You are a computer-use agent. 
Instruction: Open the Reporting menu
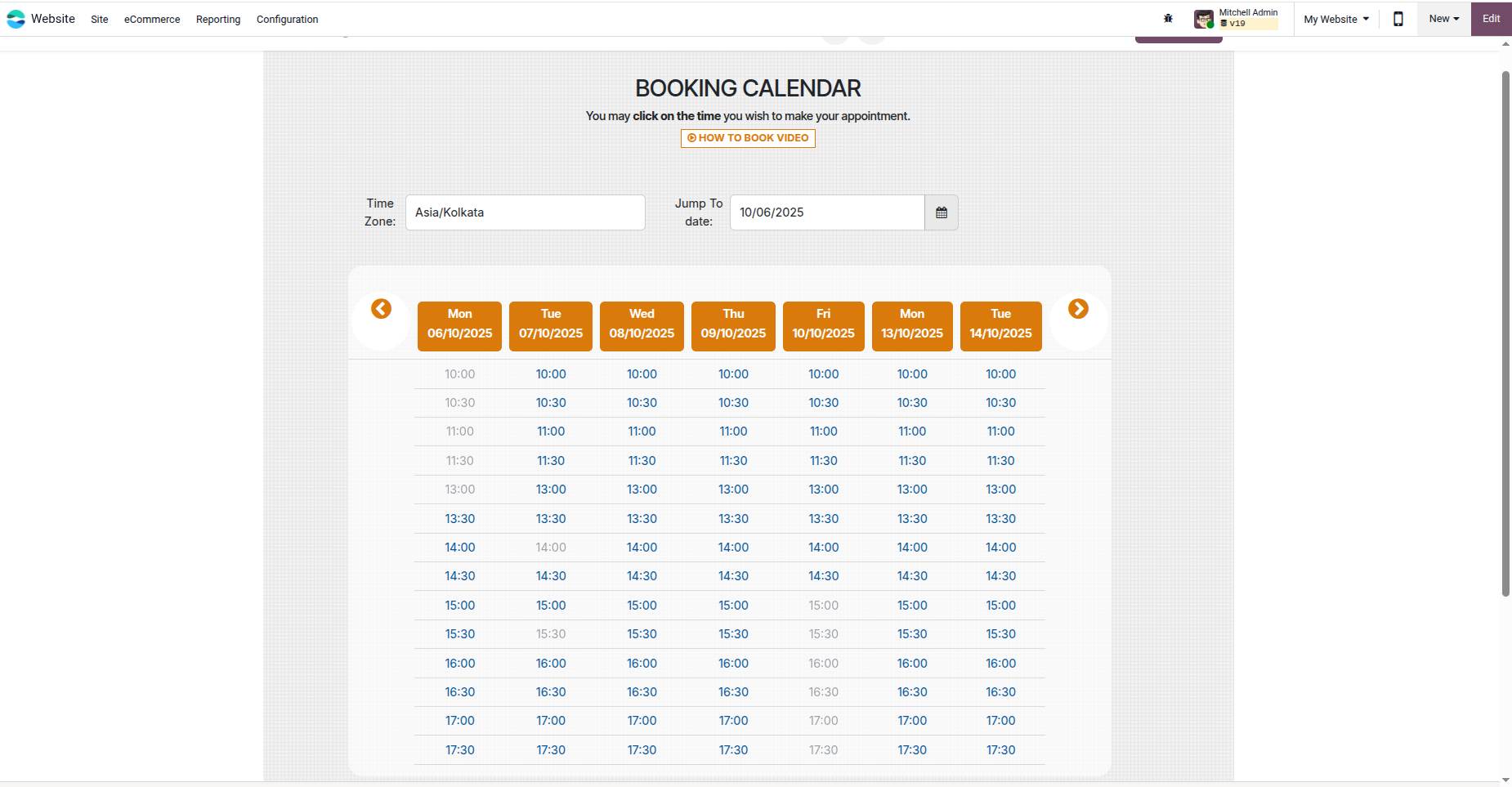tap(218, 20)
